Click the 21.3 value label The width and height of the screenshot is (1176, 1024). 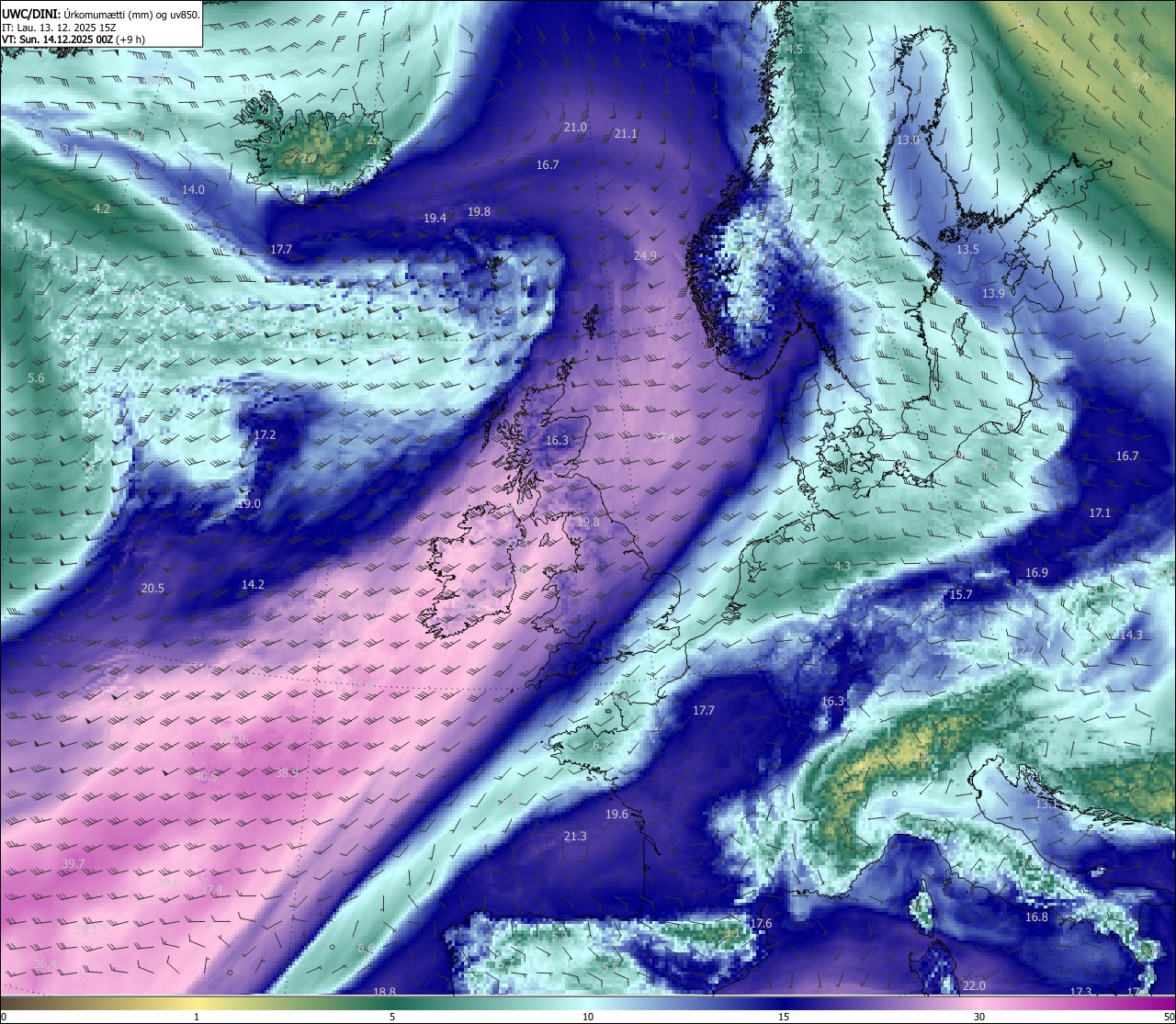coord(575,836)
